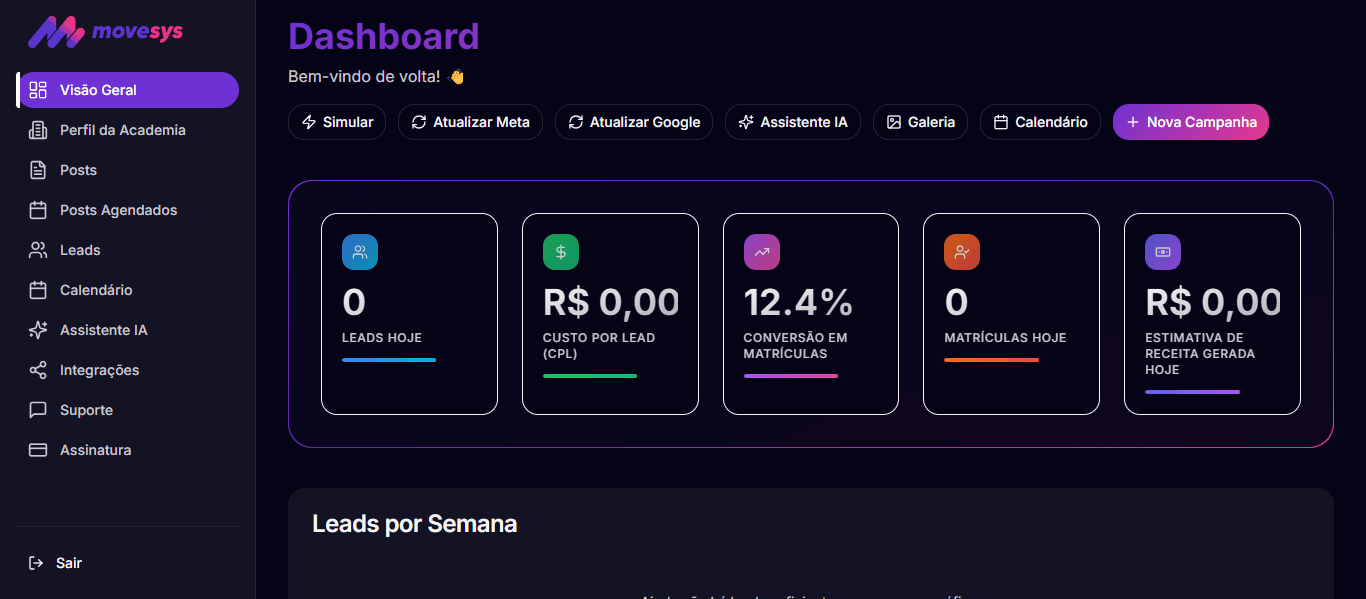Click the blue Leads Hoje people icon
Image resolution: width=1366 pixels, height=599 pixels.
pos(360,252)
